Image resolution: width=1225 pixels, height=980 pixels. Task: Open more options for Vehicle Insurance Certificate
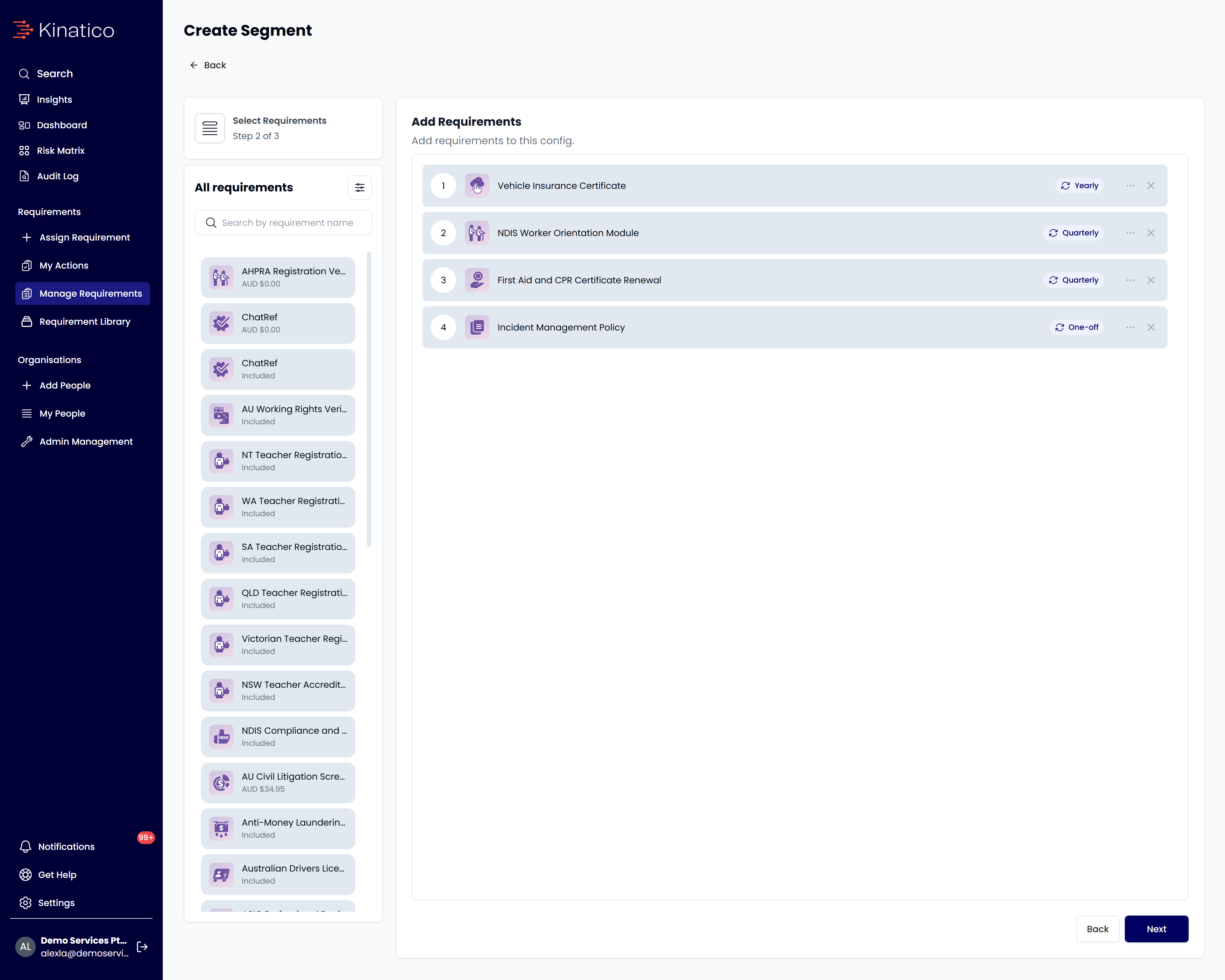pos(1130,186)
